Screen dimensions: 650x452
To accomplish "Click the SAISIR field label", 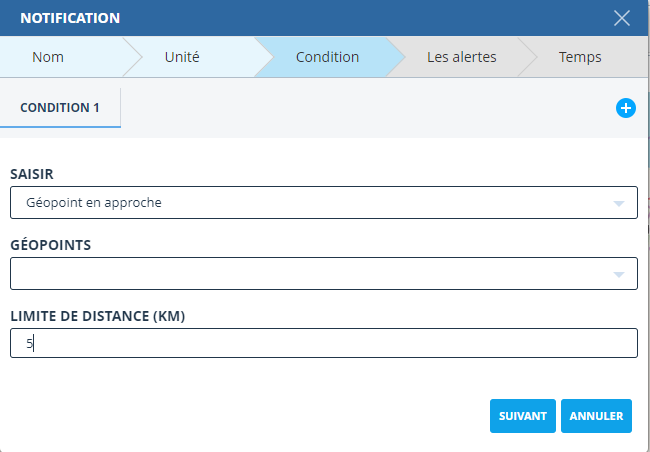I will (x=32, y=174).
